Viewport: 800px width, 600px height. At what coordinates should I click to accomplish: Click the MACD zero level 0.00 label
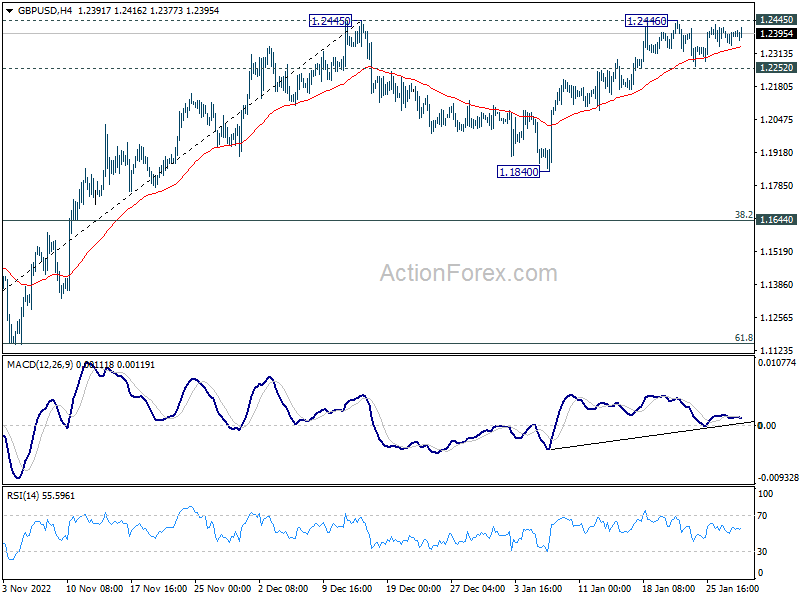767,426
